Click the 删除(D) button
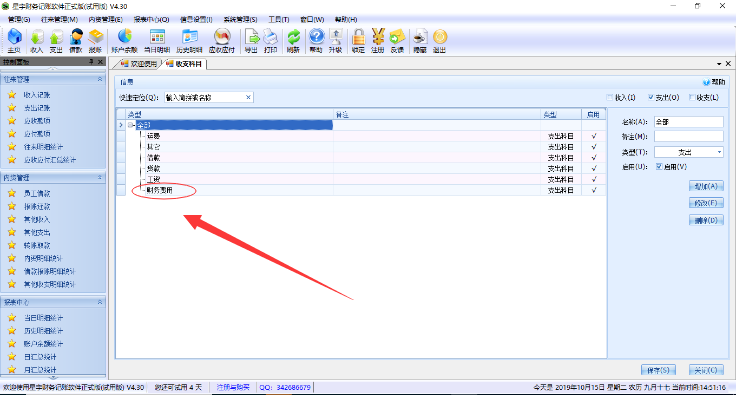Image resolution: width=737 pixels, height=395 pixels. 706,220
